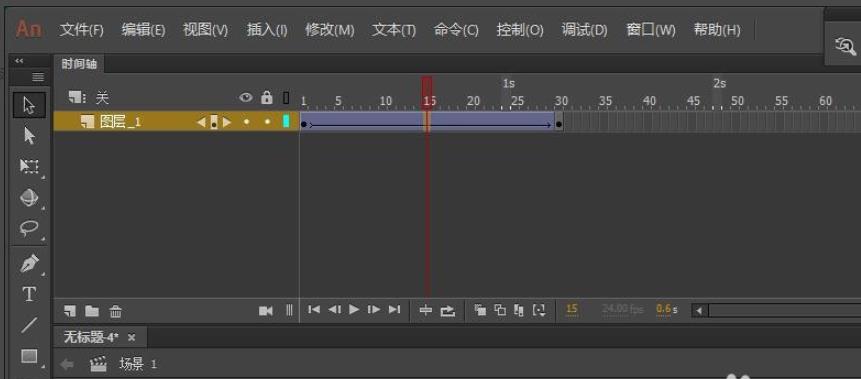
Task: Select the 3D Rotation tool
Action: pos(29,197)
